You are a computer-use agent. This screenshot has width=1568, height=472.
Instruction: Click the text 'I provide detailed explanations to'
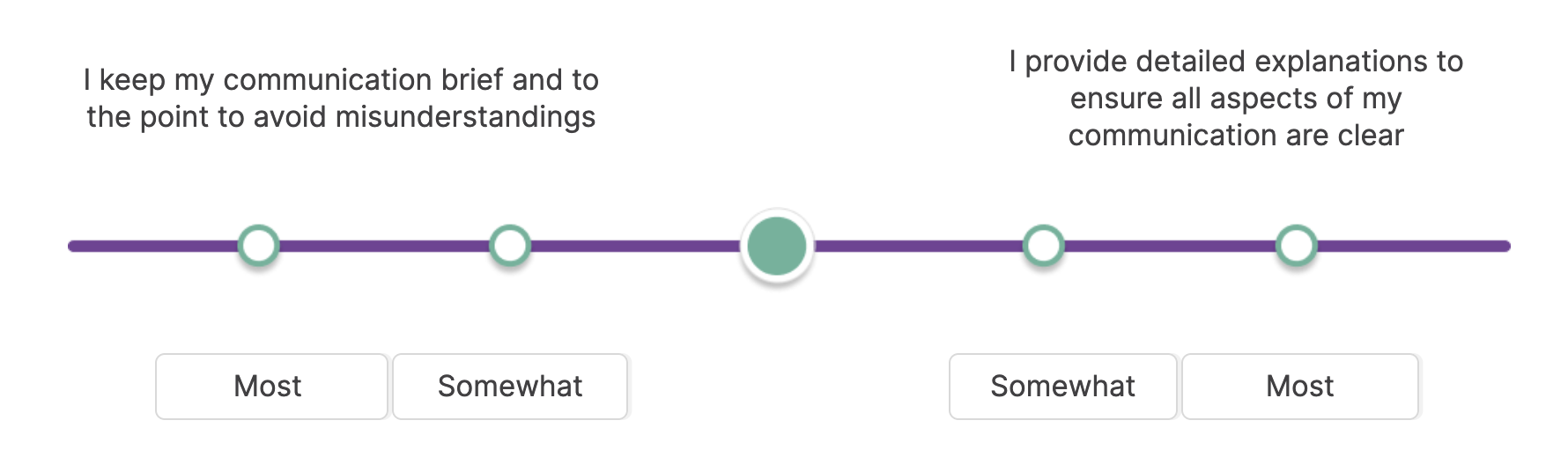coord(1236,62)
